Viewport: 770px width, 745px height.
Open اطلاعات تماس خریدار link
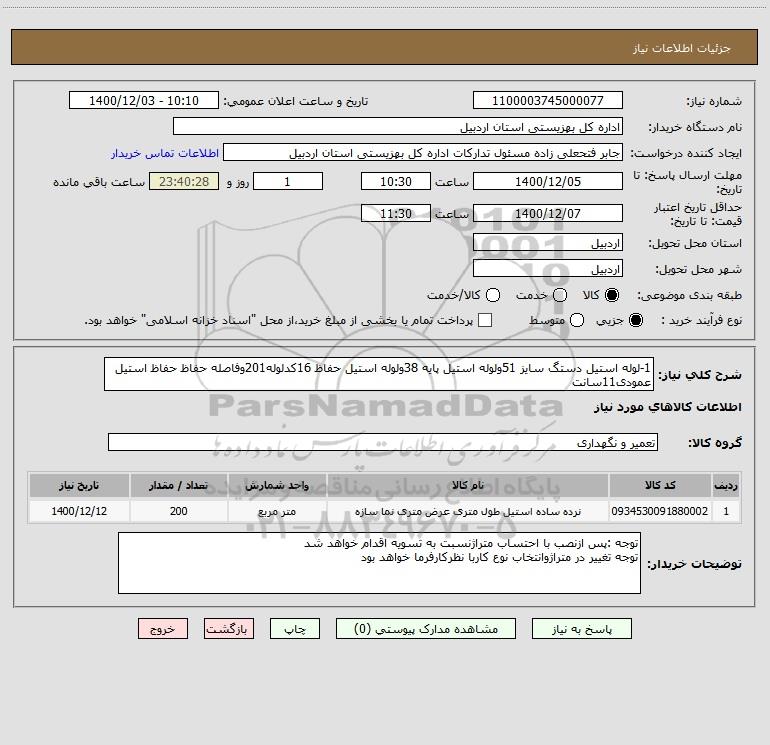[x=165, y=153]
